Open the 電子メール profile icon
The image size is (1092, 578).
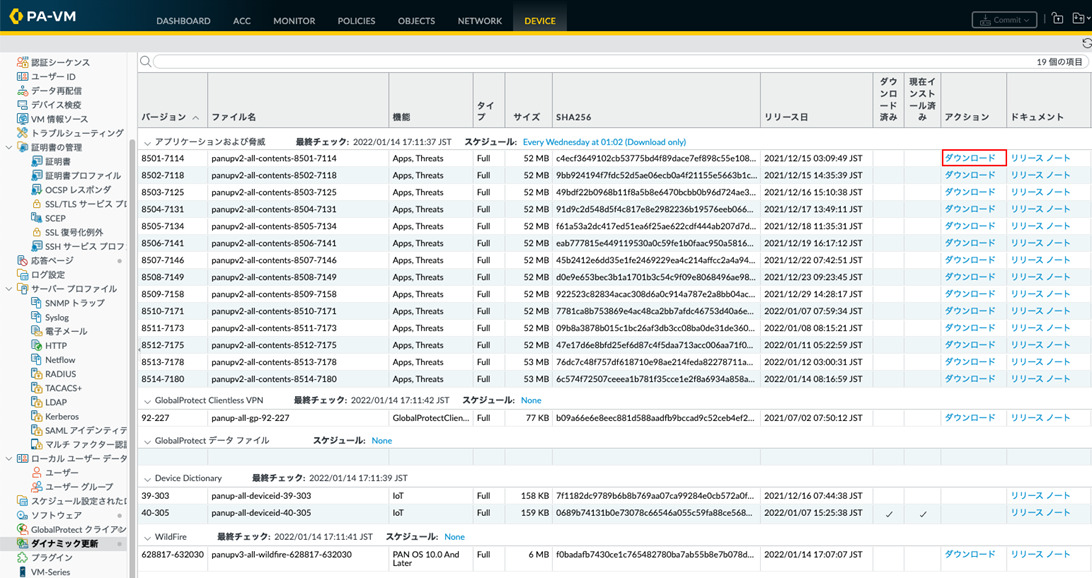coord(37,331)
